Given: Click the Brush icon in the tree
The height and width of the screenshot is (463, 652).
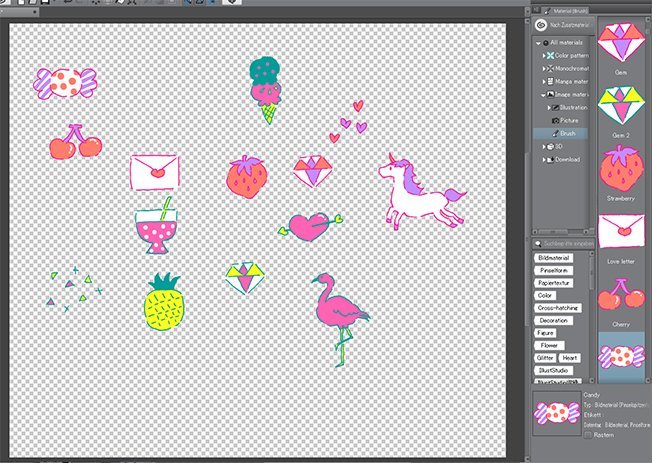Looking at the screenshot, I should [556, 134].
